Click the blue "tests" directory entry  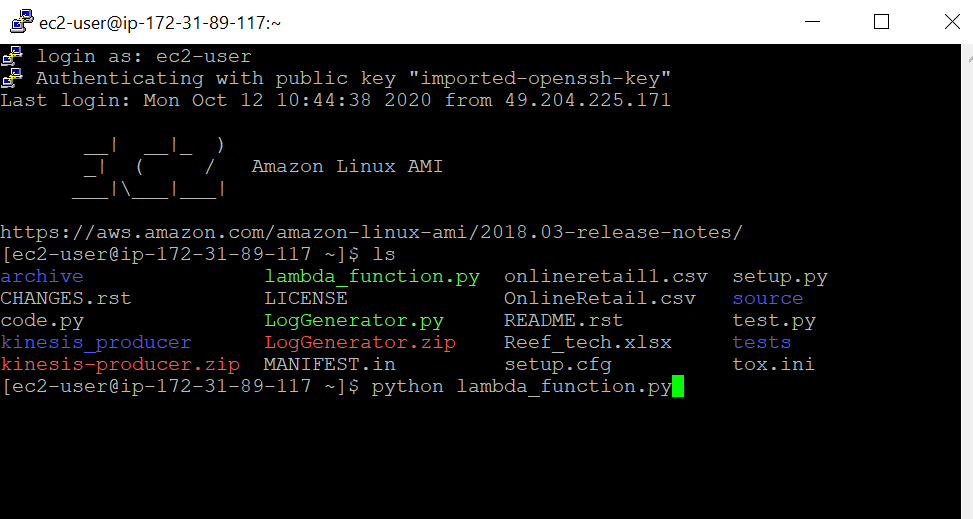(761, 342)
